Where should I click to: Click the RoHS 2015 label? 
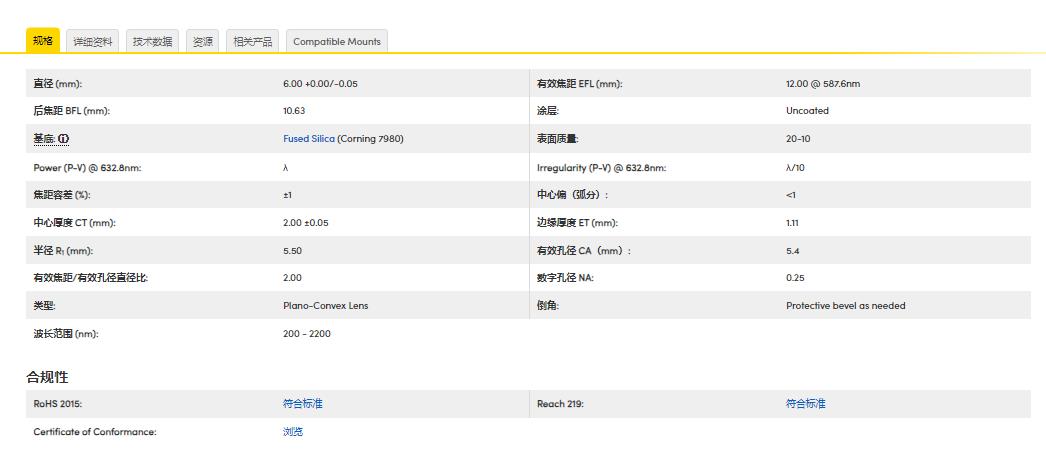pyautogui.click(x=57, y=403)
